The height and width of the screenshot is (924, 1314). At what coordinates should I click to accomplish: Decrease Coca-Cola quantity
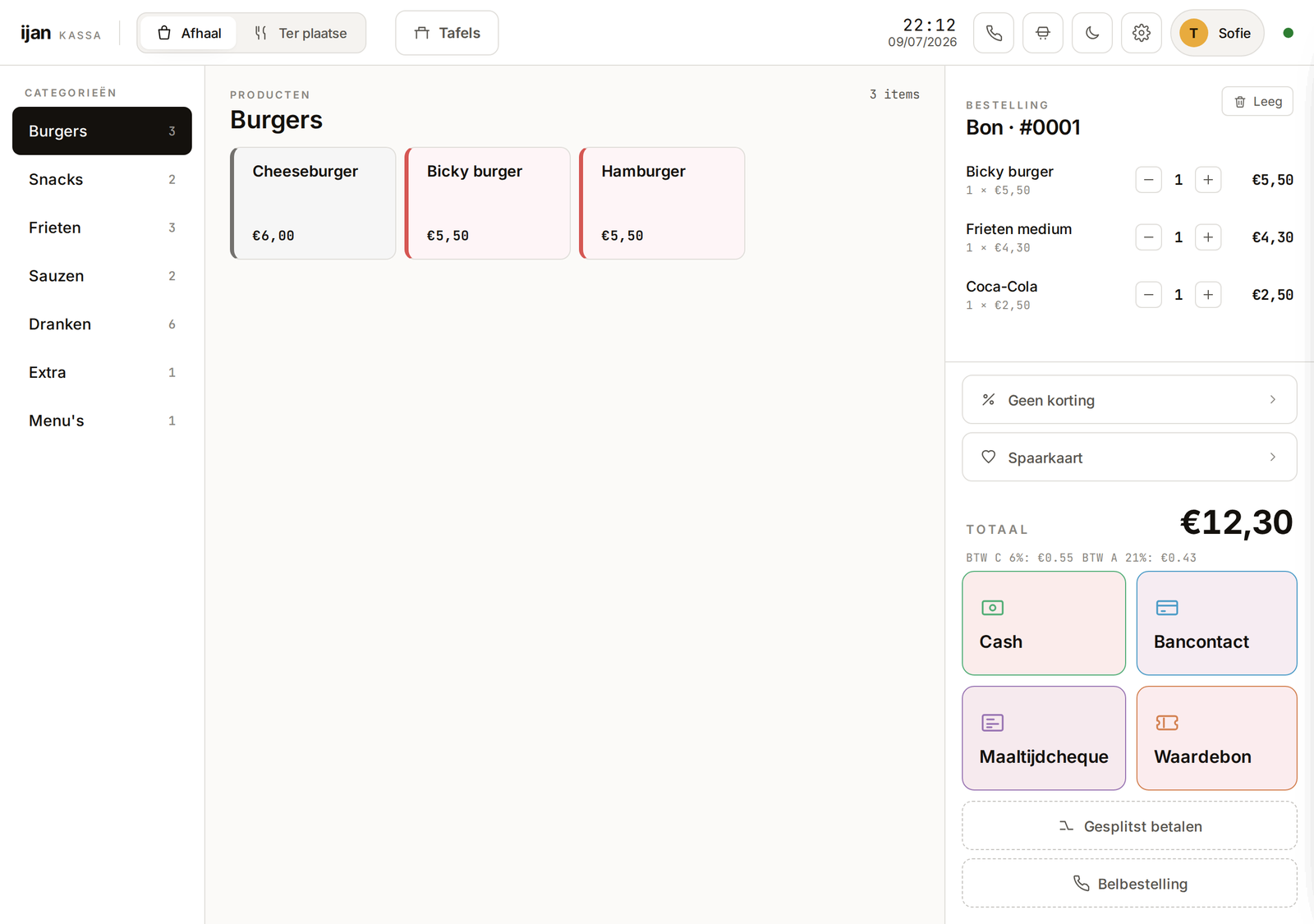(1148, 295)
